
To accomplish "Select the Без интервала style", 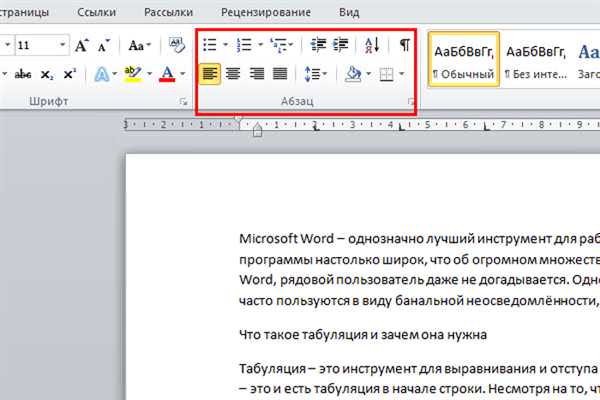I will click(536, 59).
